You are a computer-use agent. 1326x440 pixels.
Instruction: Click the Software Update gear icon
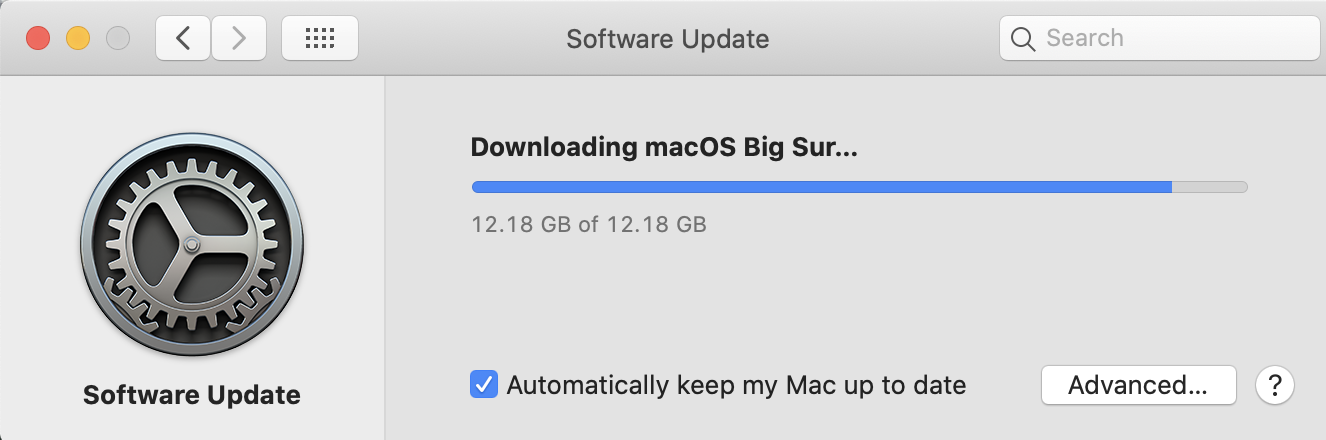192,244
